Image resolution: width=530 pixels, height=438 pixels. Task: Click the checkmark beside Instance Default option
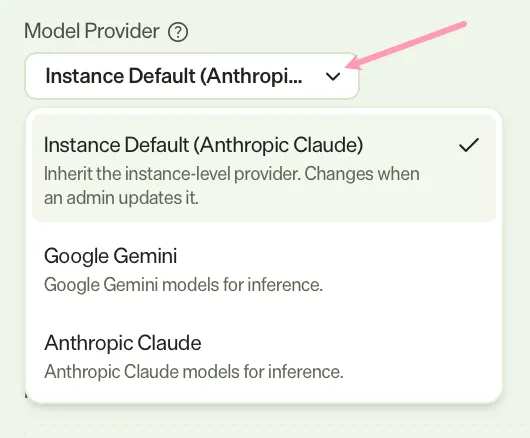point(469,145)
